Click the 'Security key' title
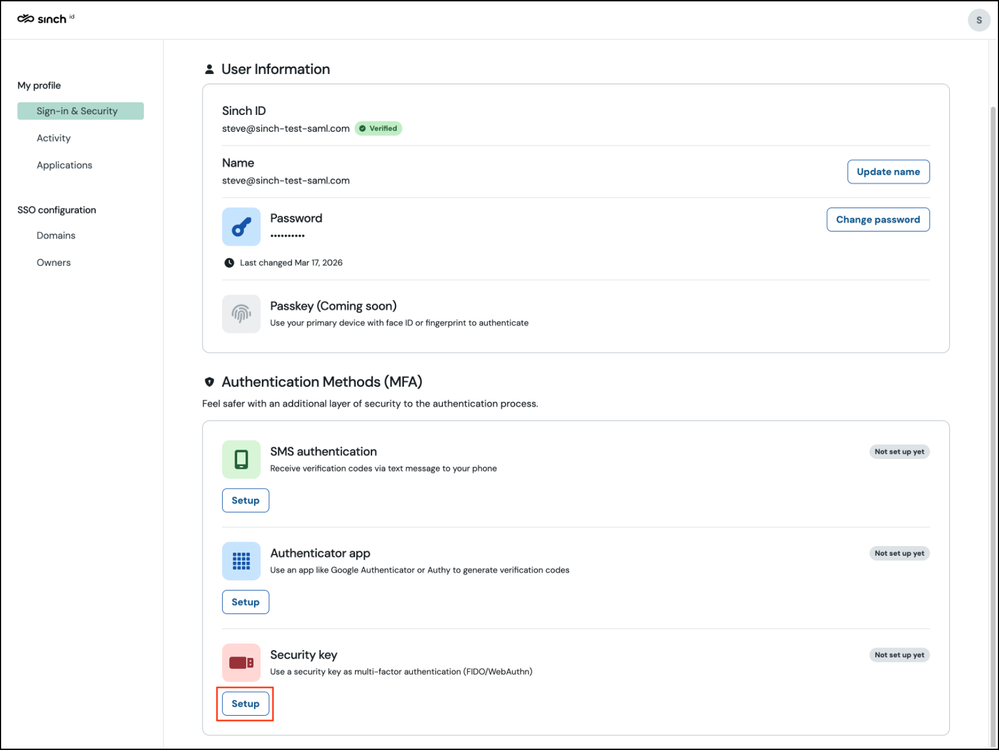 (x=304, y=655)
